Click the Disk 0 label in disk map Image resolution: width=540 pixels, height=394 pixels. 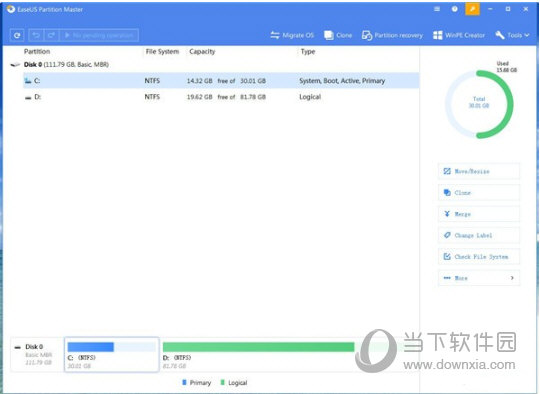click(34, 346)
